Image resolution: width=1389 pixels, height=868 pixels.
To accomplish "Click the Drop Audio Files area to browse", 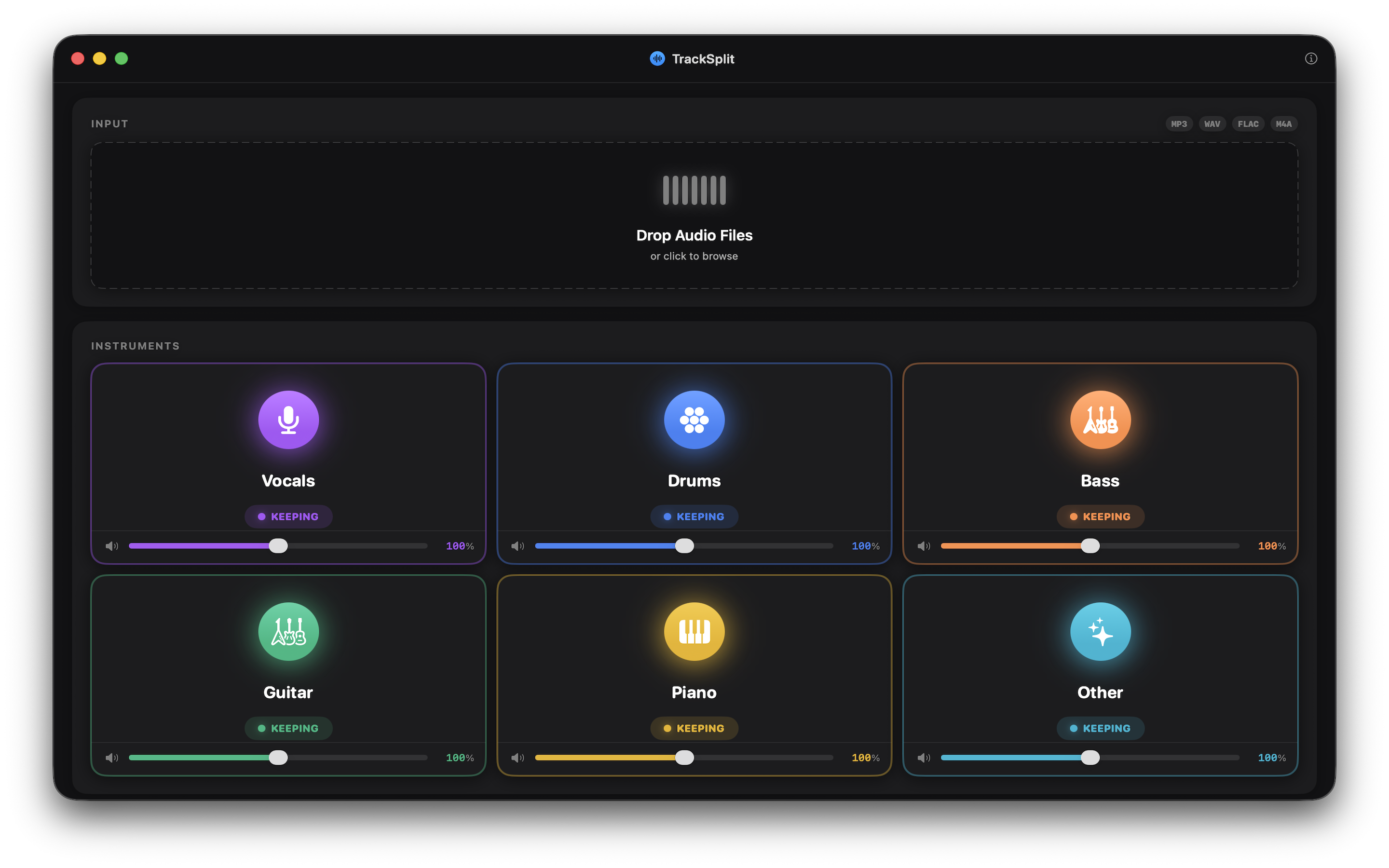I will 694,217.
